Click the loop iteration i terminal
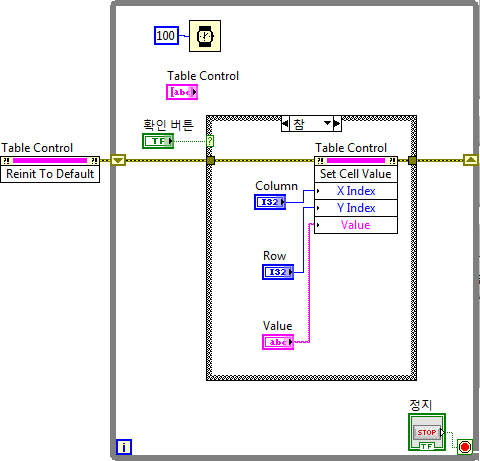Screen dimensions: 480x461 coord(124,447)
